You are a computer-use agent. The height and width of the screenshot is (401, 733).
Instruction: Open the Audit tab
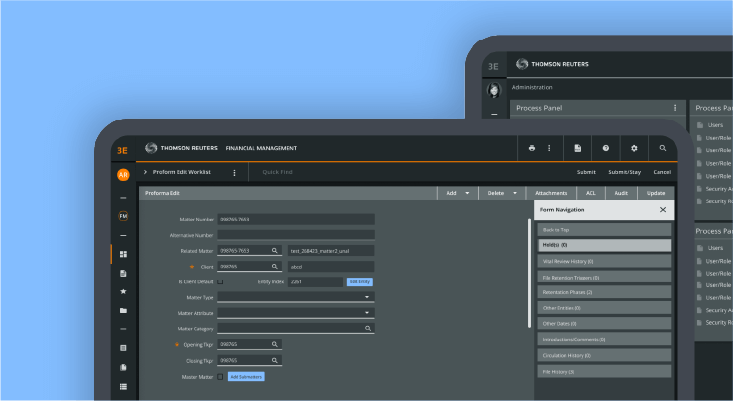[x=621, y=193]
